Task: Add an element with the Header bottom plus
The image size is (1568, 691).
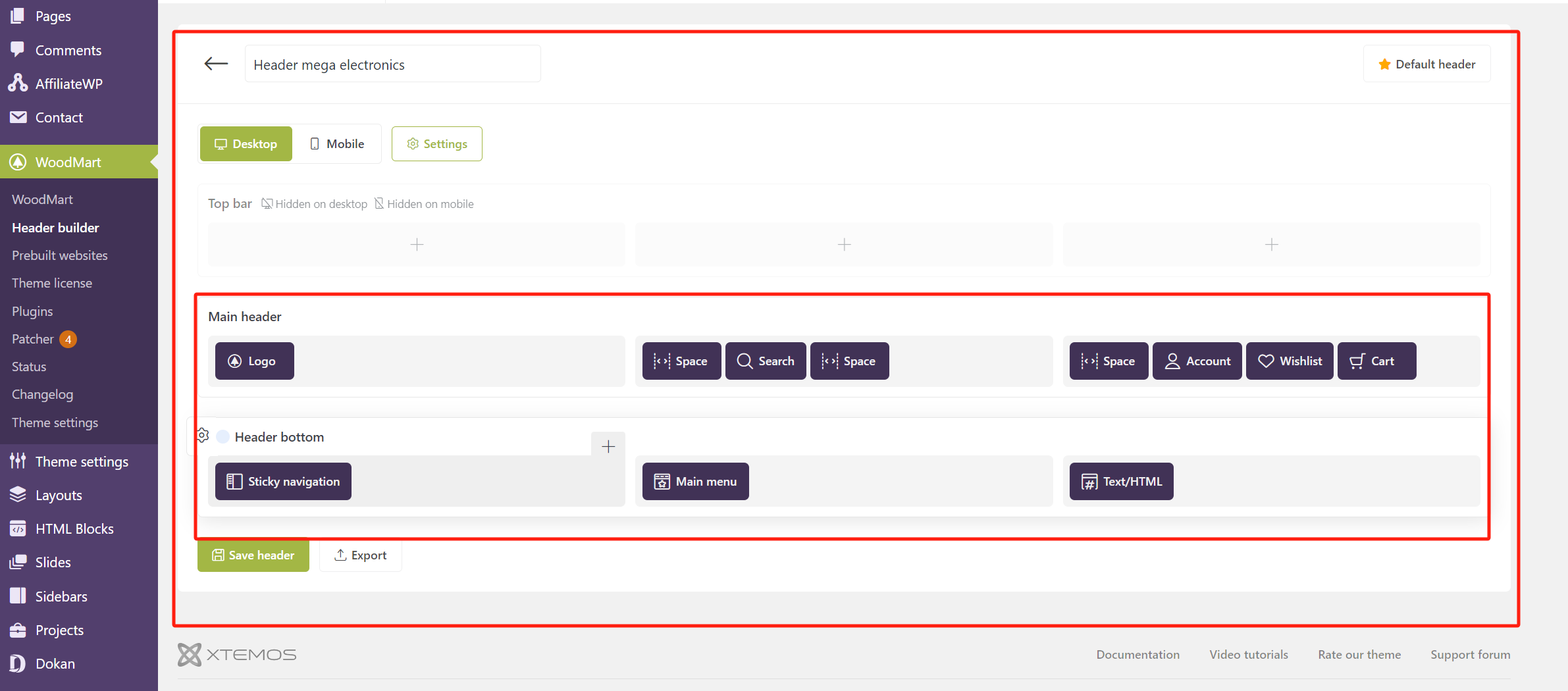Action: [608, 447]
